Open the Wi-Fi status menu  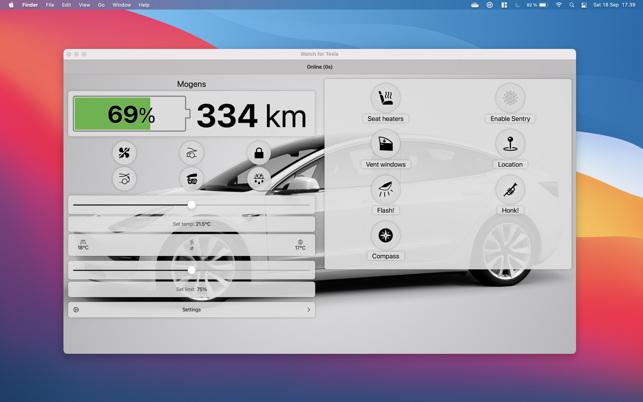(559, 5)
